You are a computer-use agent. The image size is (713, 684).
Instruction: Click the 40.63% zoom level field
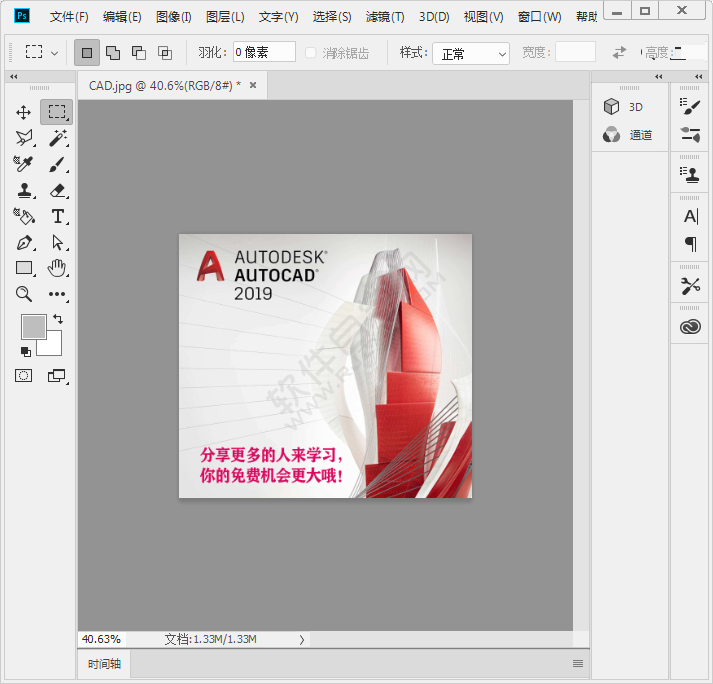click(102, 639)
